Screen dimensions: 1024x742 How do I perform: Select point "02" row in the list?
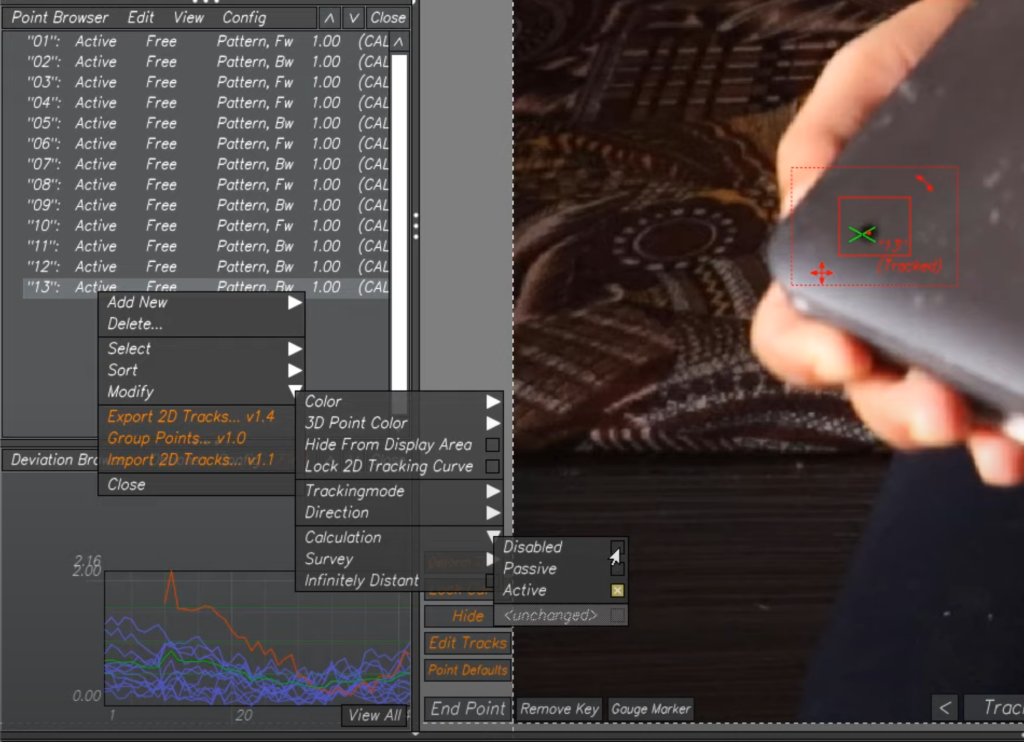tap(206, 62)
